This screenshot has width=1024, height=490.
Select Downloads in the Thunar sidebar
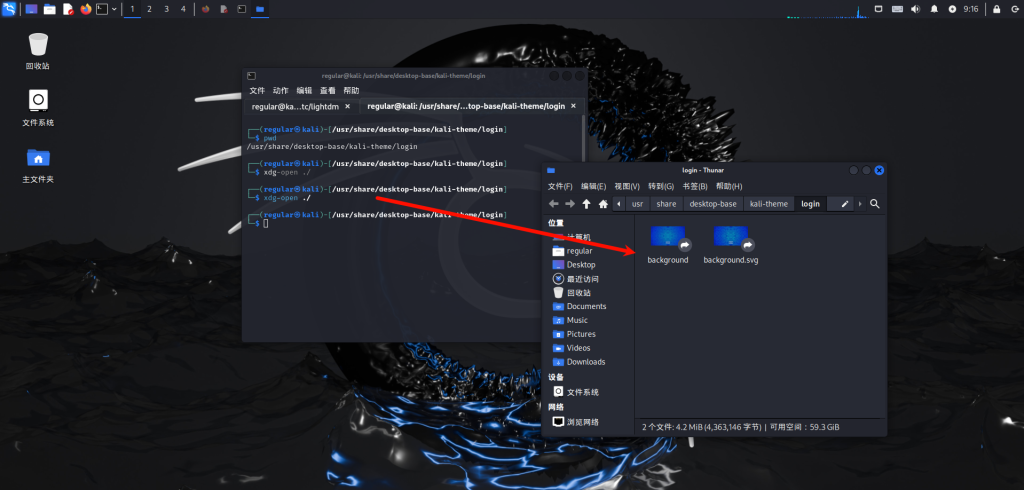[586, 362]
